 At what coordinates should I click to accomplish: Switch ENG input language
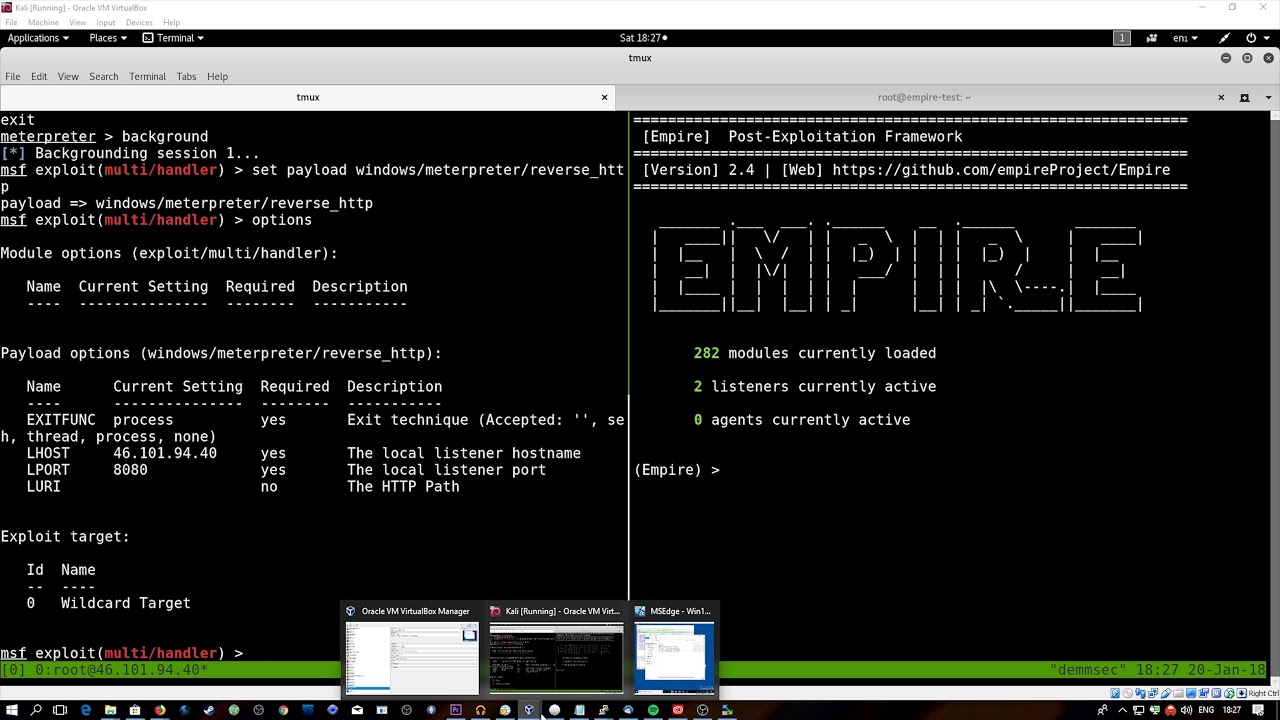[1206, 710]
